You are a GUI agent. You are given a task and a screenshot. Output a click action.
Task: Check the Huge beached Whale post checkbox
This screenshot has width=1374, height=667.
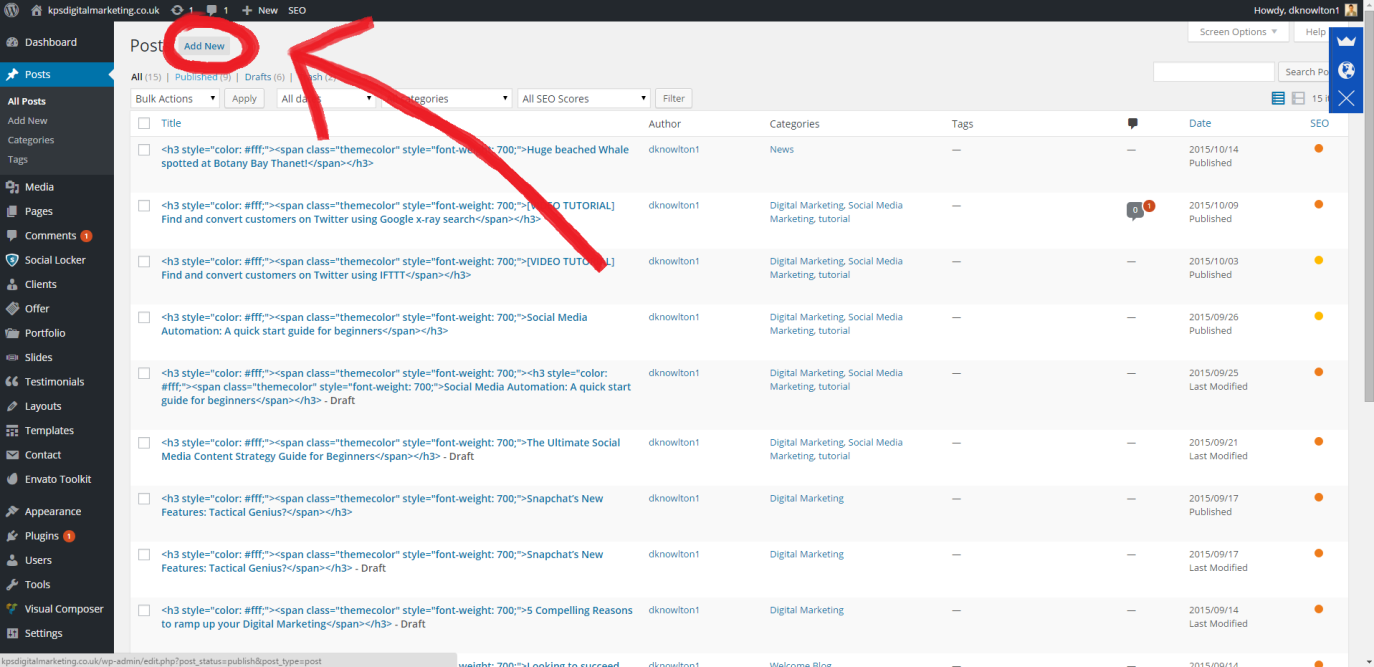point(144,150)
